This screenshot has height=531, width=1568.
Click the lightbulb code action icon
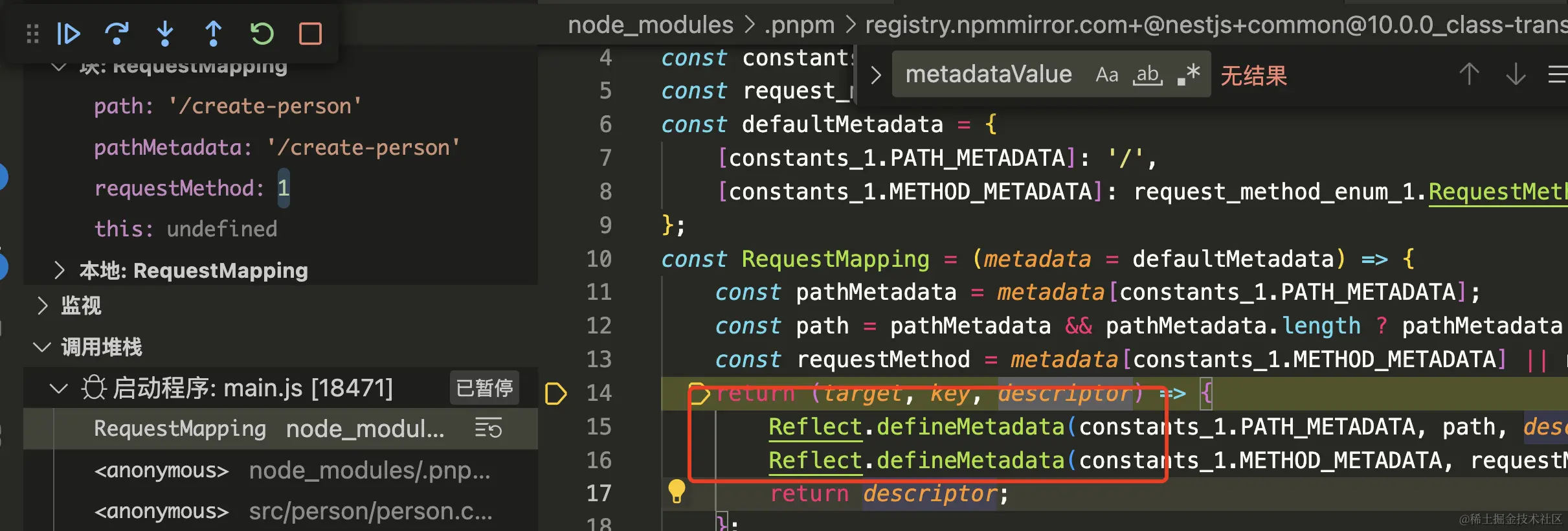click(x=677, y=491)
